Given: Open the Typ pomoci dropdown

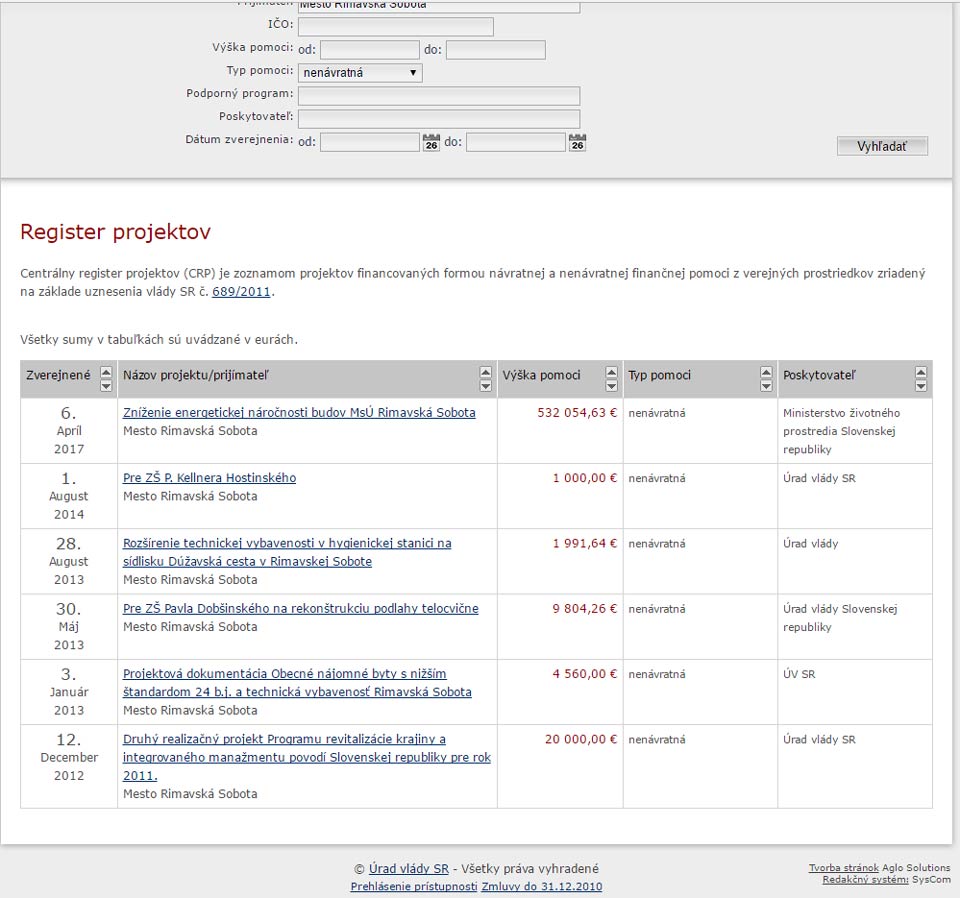Looking at the screenshot, I should [360, 73].
